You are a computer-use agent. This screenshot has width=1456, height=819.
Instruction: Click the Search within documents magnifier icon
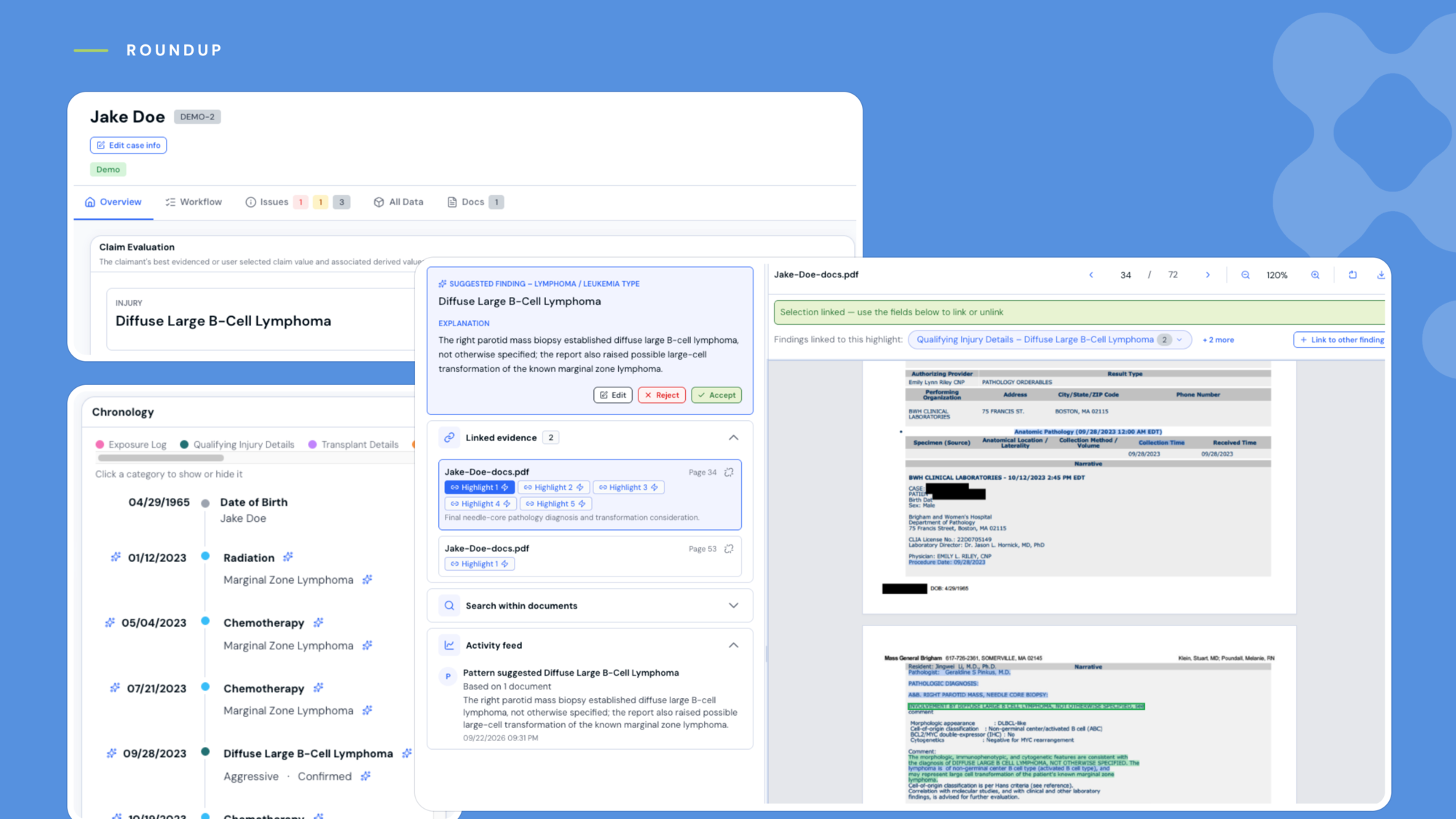(449, 606)
